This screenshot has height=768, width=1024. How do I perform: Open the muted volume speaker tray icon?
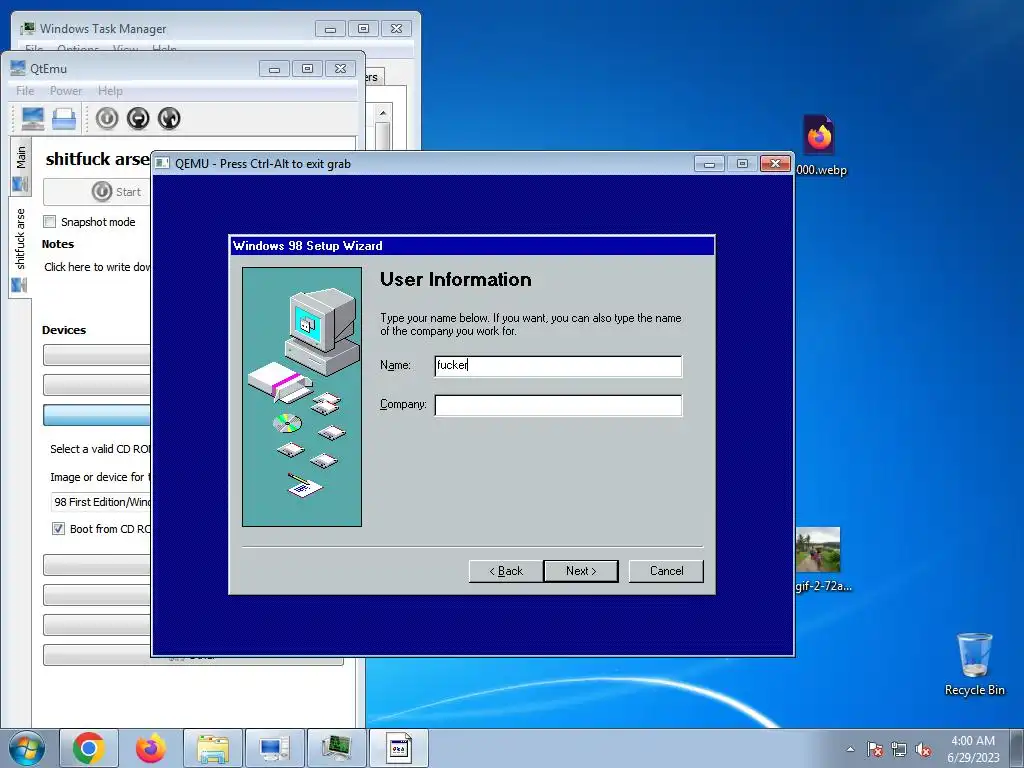923,749
